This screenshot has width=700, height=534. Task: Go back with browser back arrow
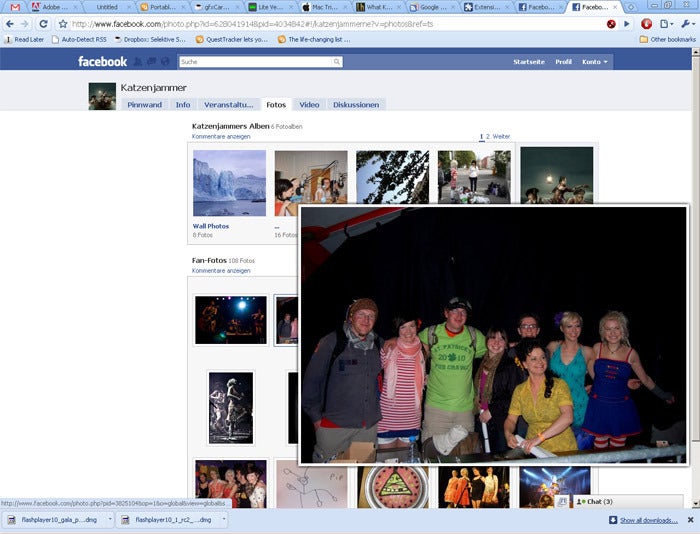[x=10, y=24]
